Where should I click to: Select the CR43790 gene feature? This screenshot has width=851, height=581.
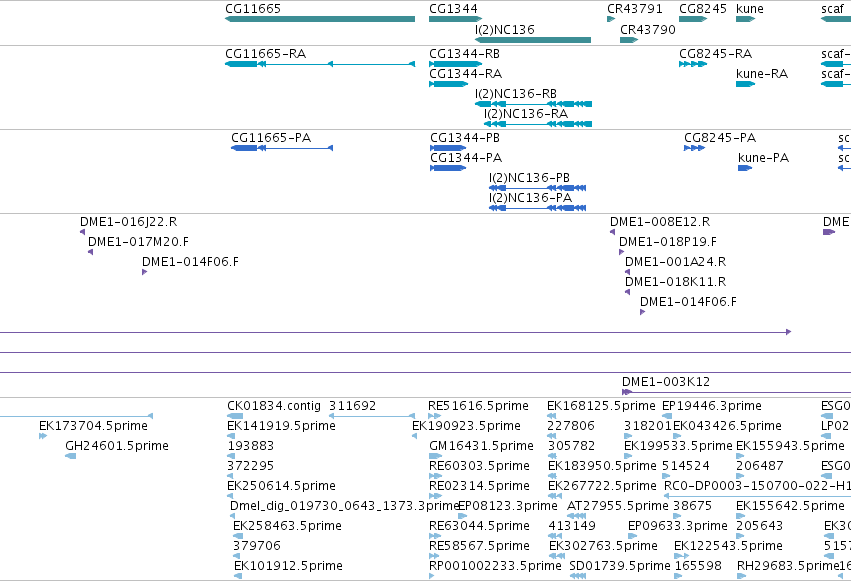tap(629, 40)
